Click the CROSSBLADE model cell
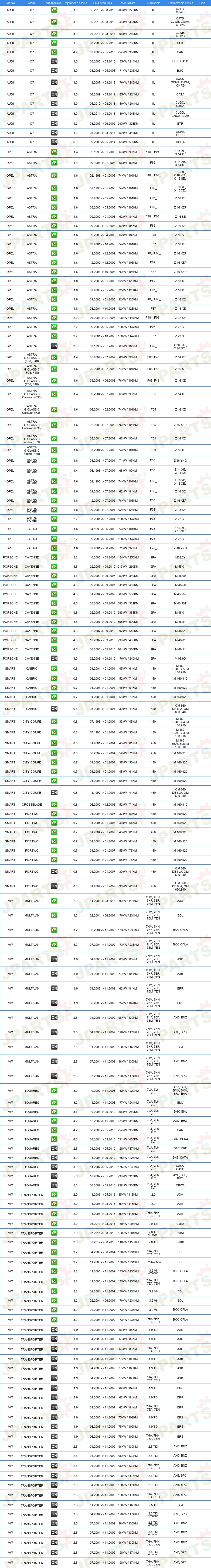 32,805
